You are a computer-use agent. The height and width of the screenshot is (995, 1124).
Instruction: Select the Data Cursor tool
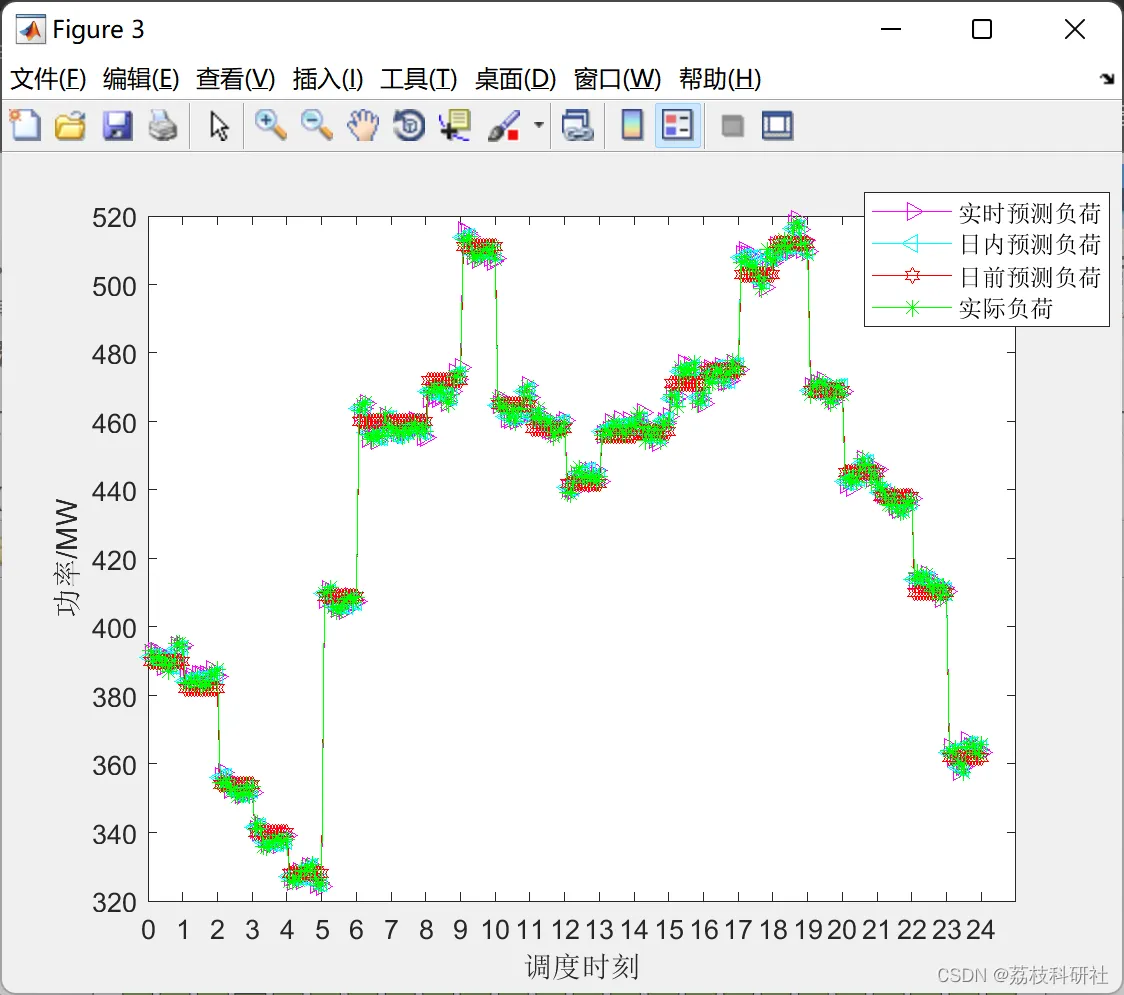454,125
